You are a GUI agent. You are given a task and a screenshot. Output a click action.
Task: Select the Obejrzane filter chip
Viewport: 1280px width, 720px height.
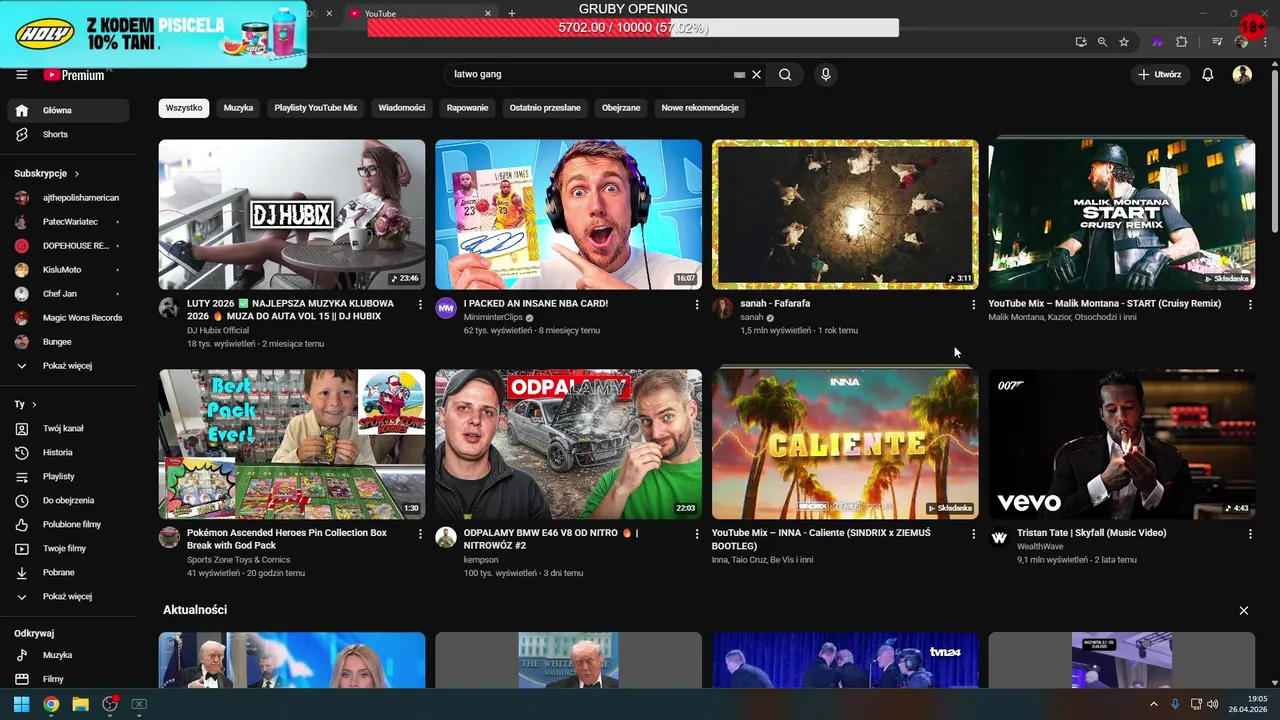tap(621, 108)
